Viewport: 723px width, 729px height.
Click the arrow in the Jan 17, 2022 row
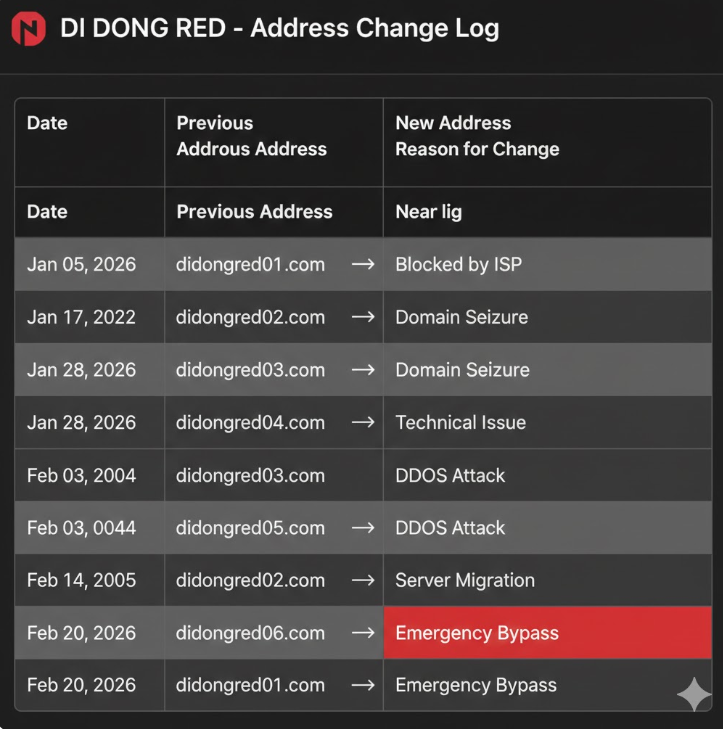click(x=363, y=318)
